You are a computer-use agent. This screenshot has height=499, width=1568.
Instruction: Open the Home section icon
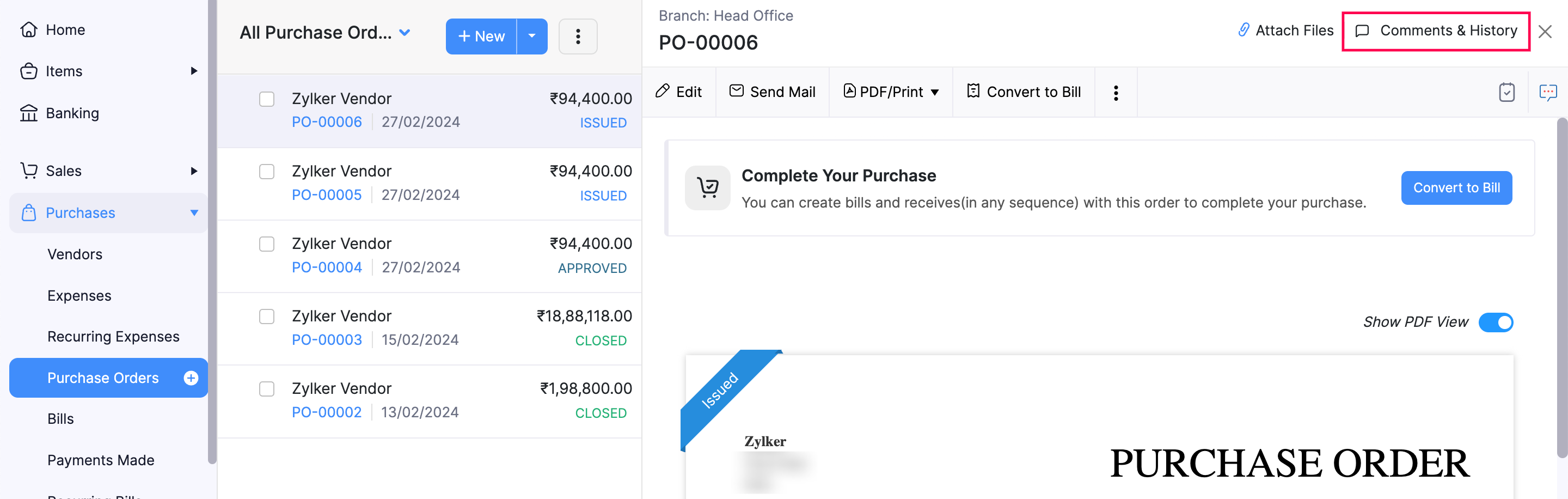(29, 29)
